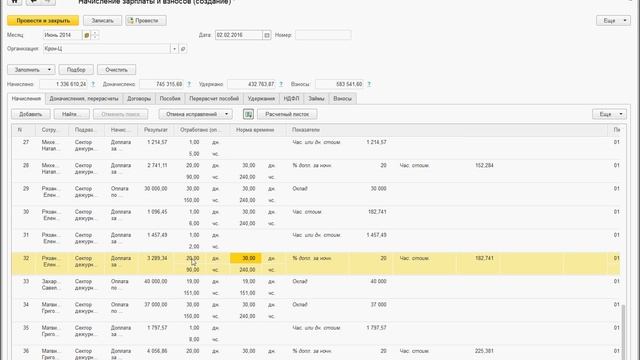This screenshot has width=640, height=360.
Task: Open the Еще dropdown in the table toolbar
Action: click(x=609, y=114)
